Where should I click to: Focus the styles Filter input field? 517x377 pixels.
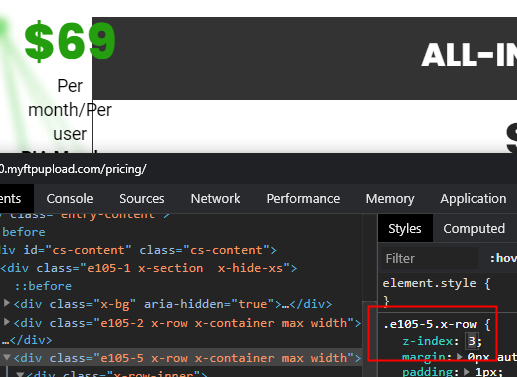pos(429,258)
